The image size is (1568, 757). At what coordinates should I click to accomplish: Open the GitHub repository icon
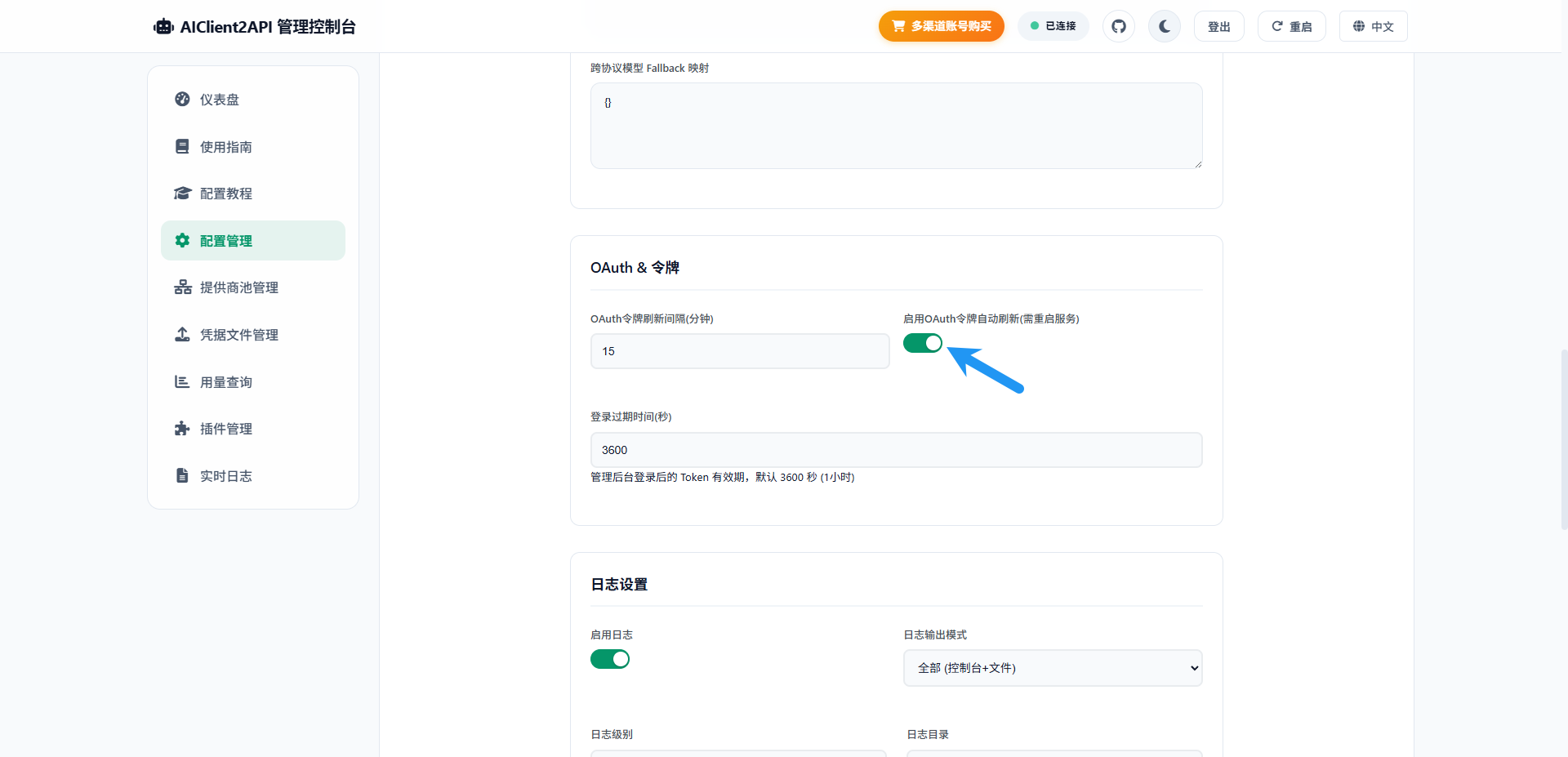[x=1119, y=26]
